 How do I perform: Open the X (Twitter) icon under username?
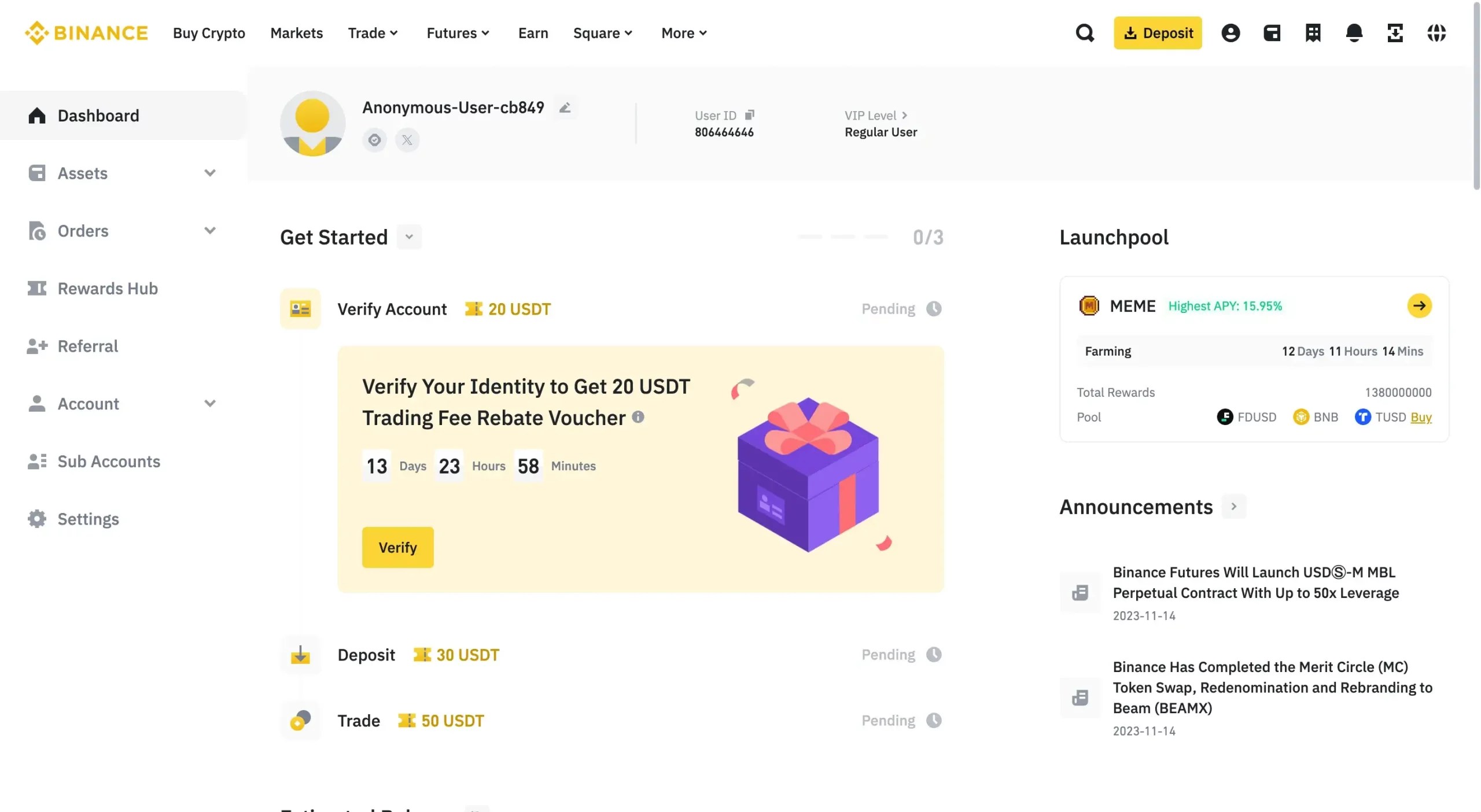click(407, 139)
